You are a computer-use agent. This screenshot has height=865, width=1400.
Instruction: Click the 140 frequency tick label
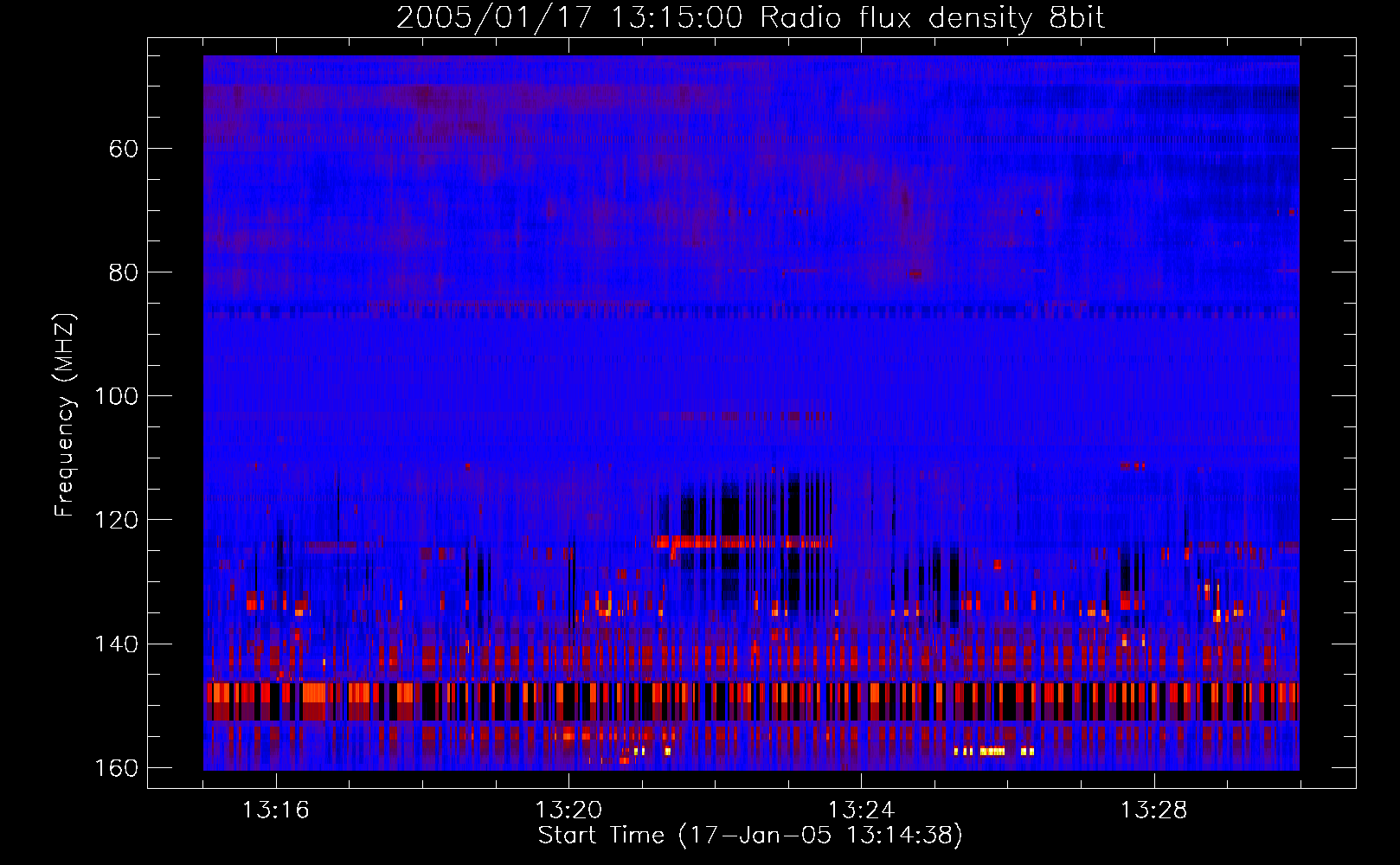tap(116, 644)
